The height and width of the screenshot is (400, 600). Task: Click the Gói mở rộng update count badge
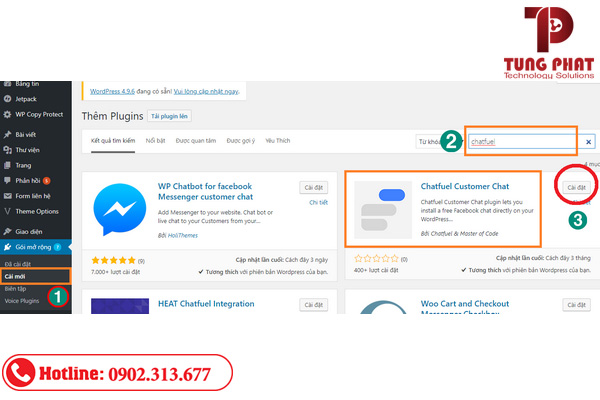pos(57,247)
